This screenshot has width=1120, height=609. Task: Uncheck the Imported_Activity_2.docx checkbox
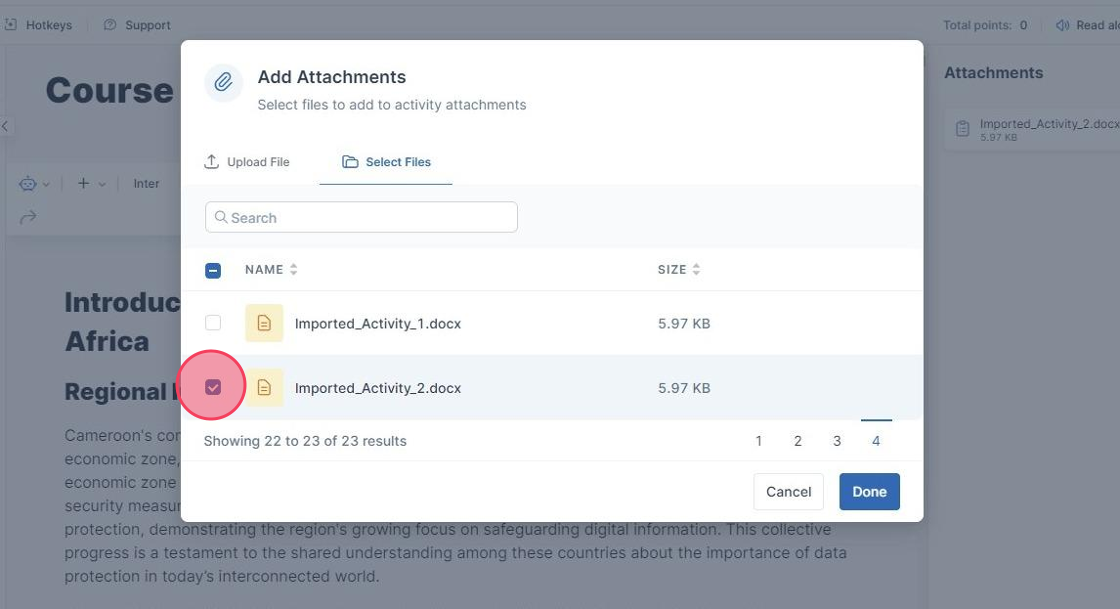pyautogui.click(x=213, y=387)
